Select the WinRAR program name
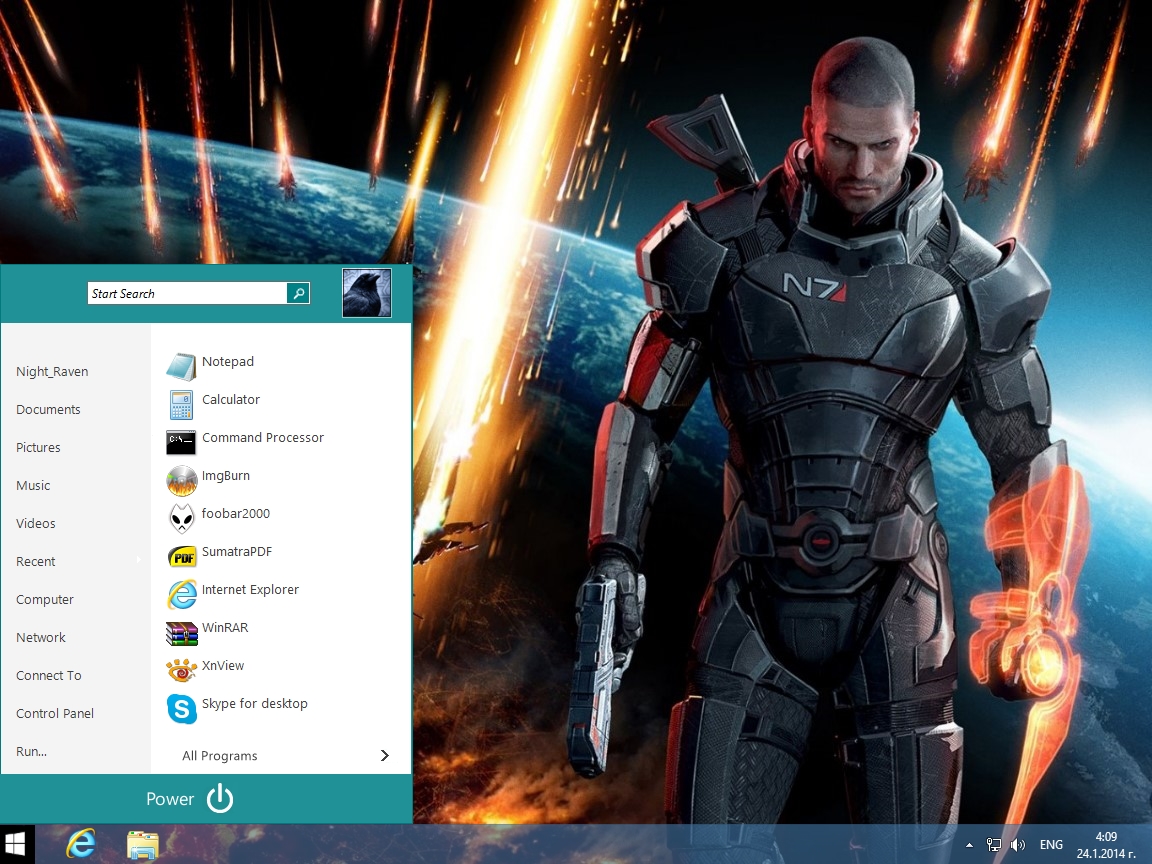The image size is (1152, 864). pos(225,627)
